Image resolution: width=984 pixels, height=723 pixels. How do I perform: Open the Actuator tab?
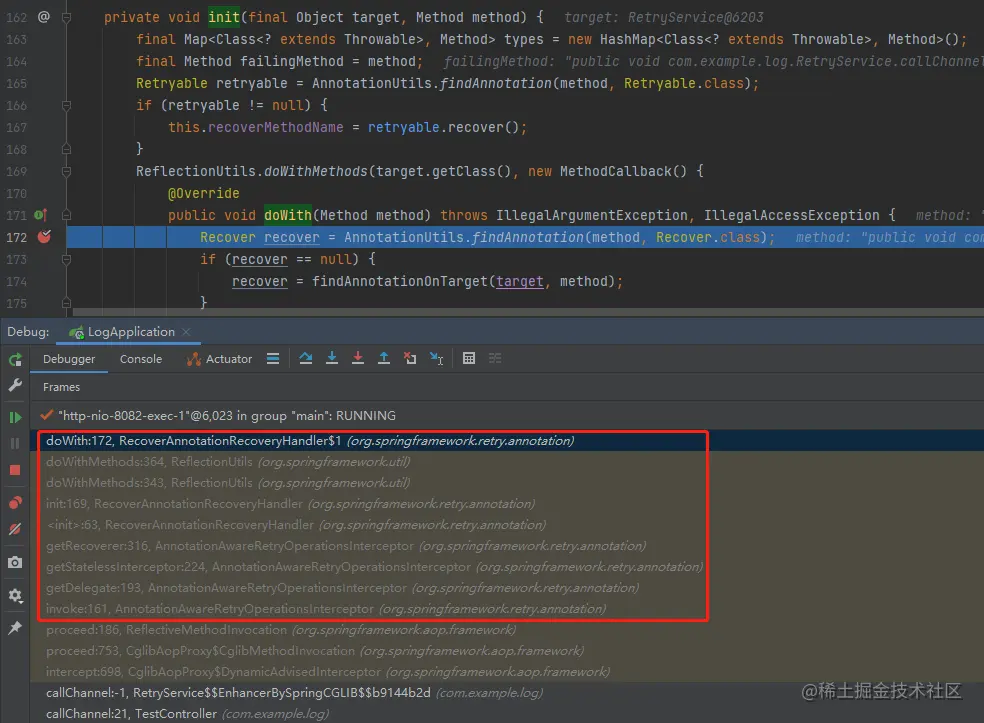pos(220,359)
